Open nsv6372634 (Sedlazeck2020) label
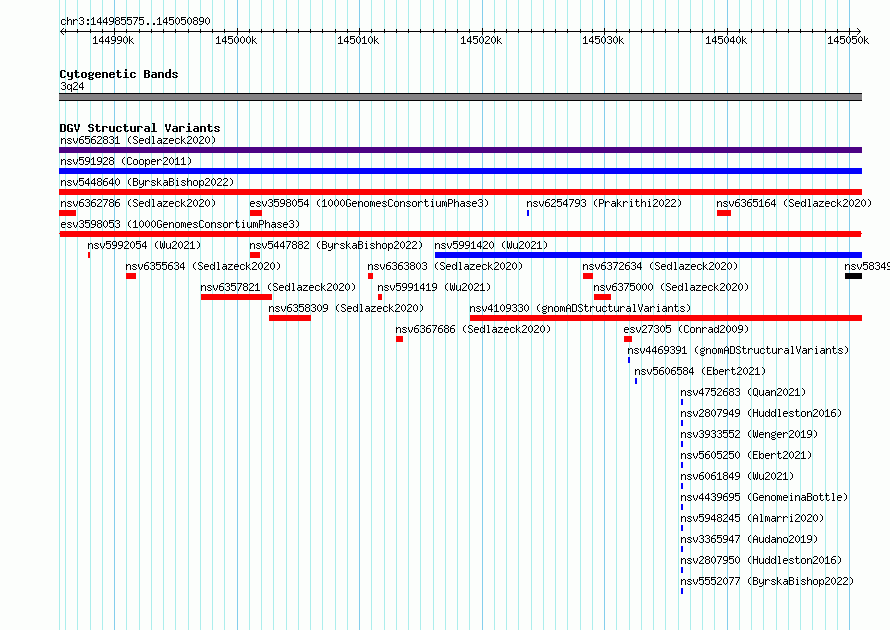This screenshot has width=890, height=630. [x=660, y=266]
